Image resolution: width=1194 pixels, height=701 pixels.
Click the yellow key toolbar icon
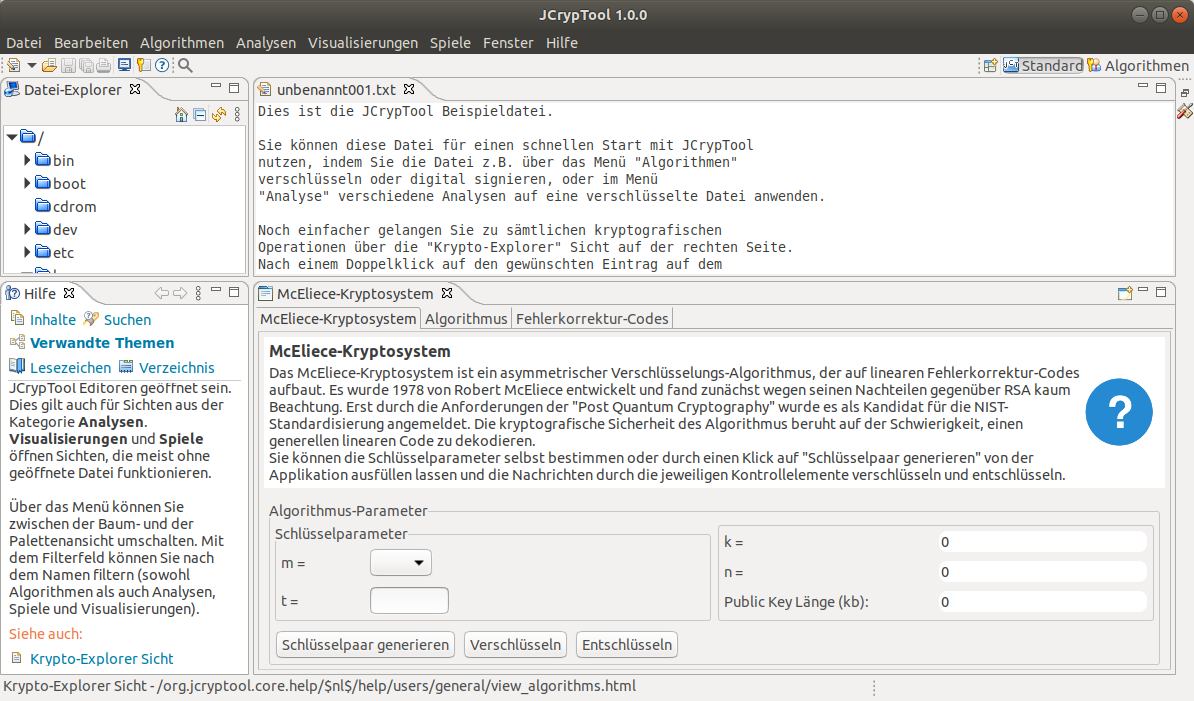143,65
